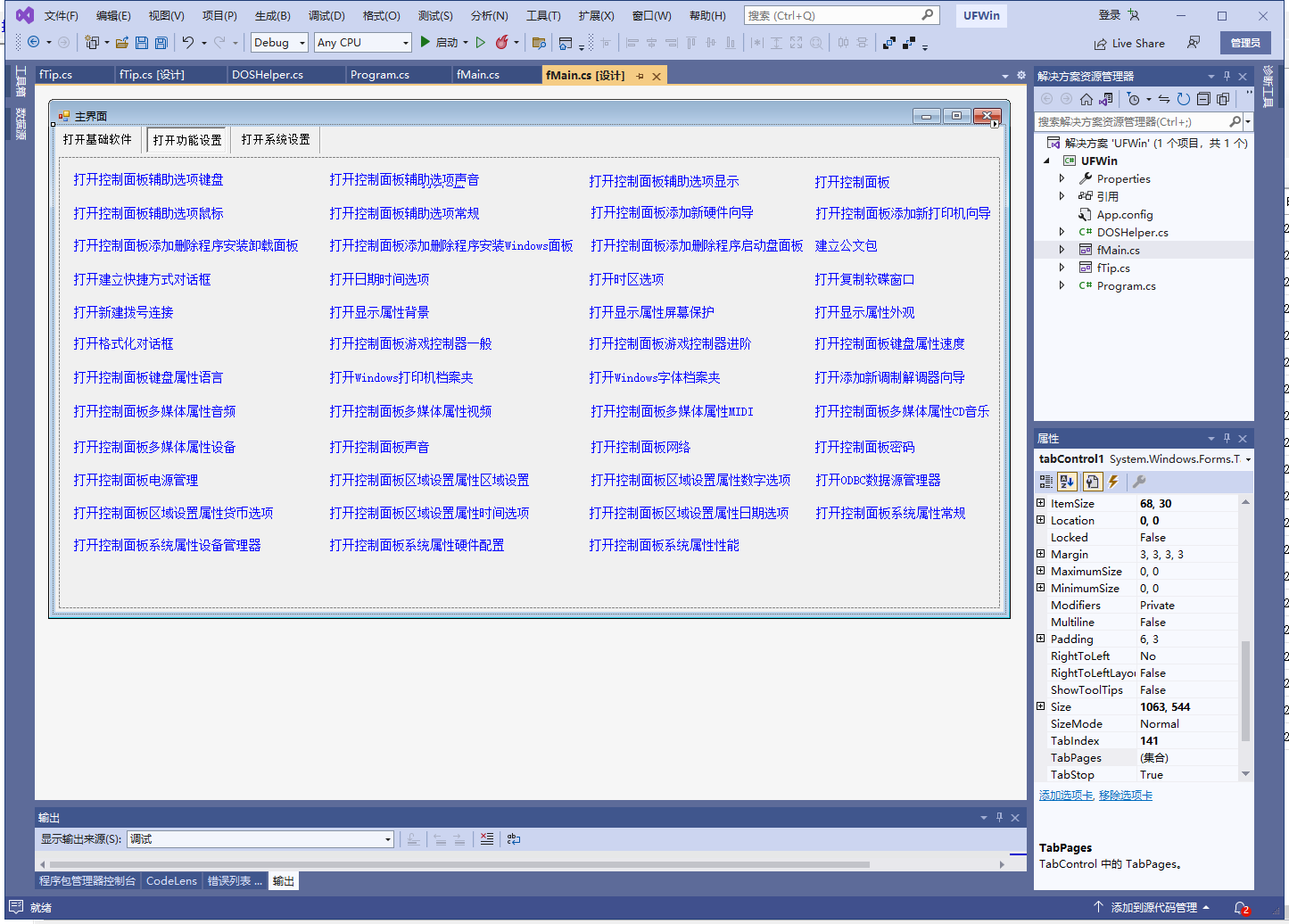Click the Save All toolbar icon
1289x924 pixels.
(161, 43)
